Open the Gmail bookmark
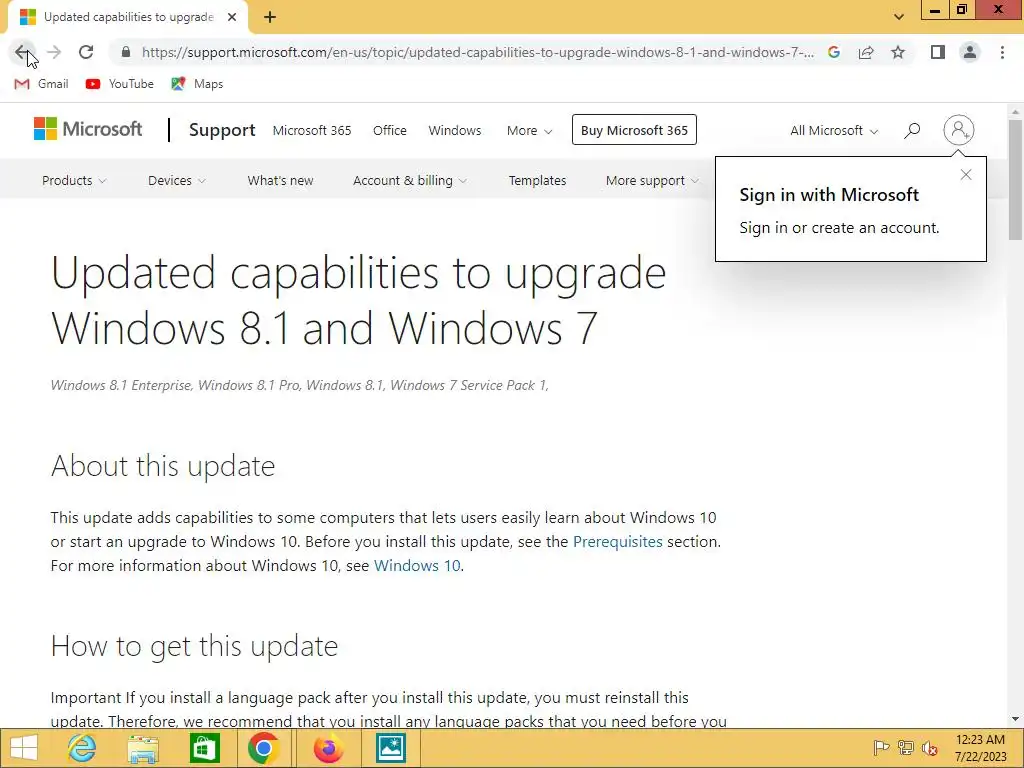The width and height of the screenshot is (1024, 768). pyautogui.click(x=41, y=84)
